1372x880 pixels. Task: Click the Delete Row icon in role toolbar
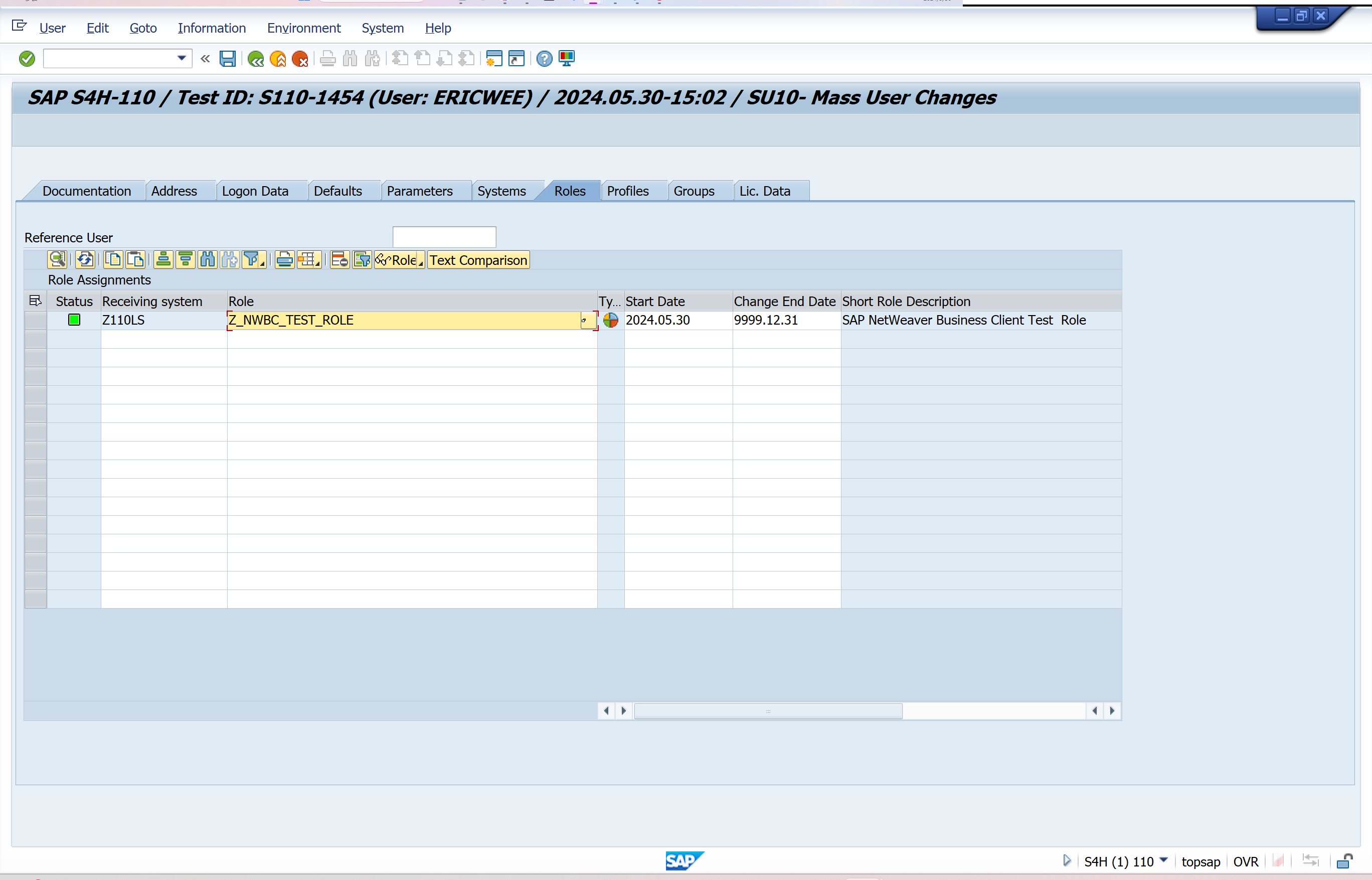pos(339,260)
